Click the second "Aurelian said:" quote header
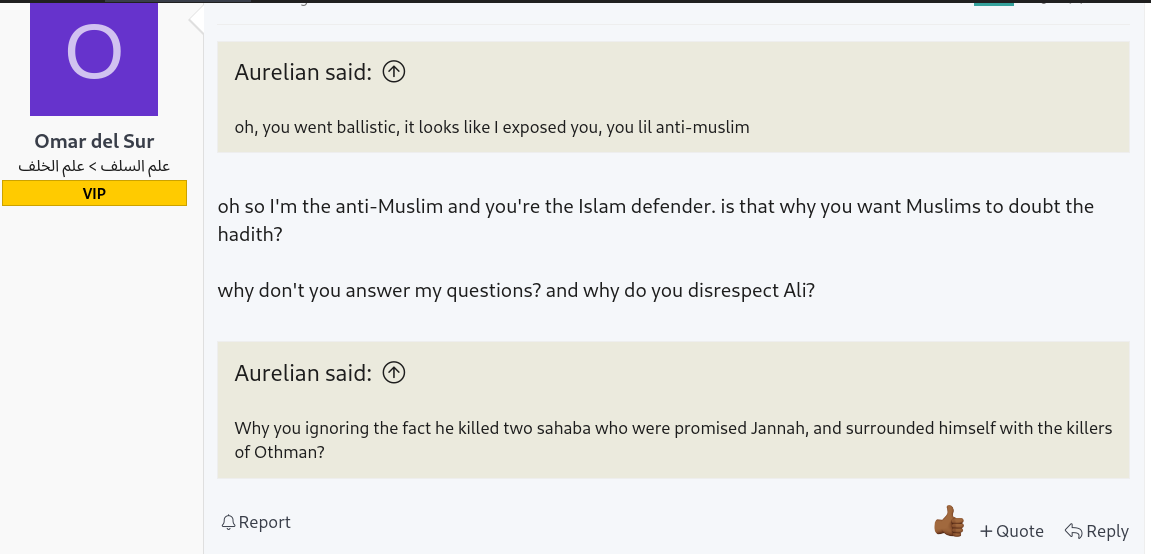The image size is (1151, 554). click(x=303, y=373)
